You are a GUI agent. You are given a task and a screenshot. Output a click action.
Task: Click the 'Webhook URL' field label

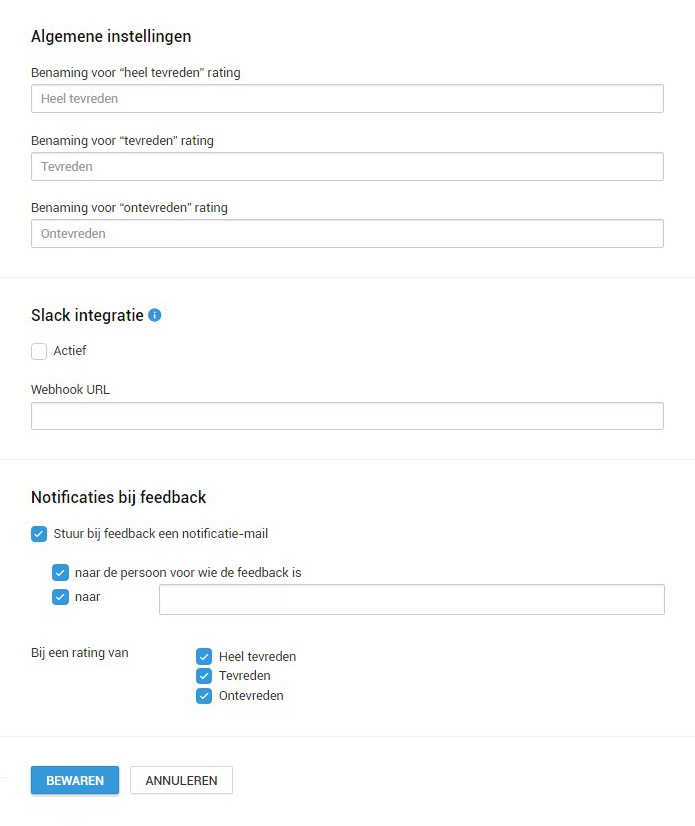[x=70, y=389]
